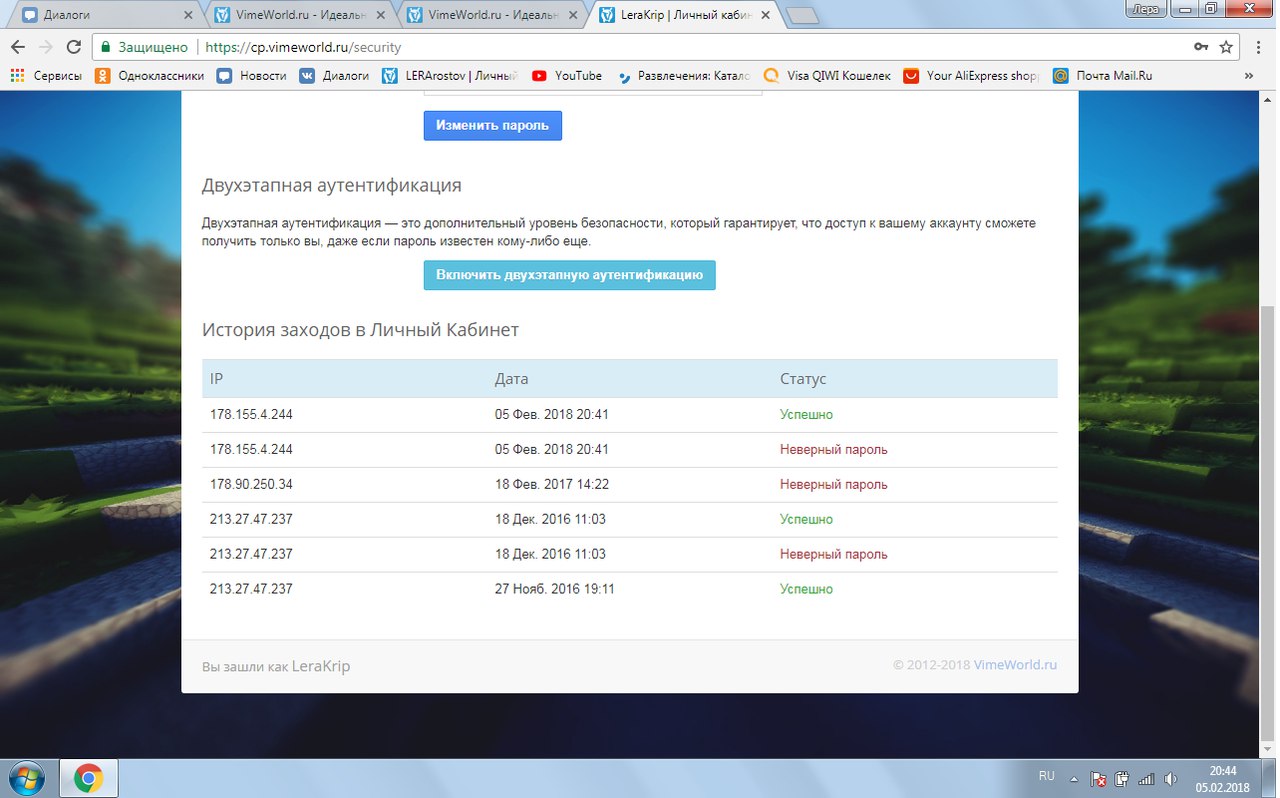Open the YouTube bookmark
Screen dimensions: 1280x798
[567, 75]
